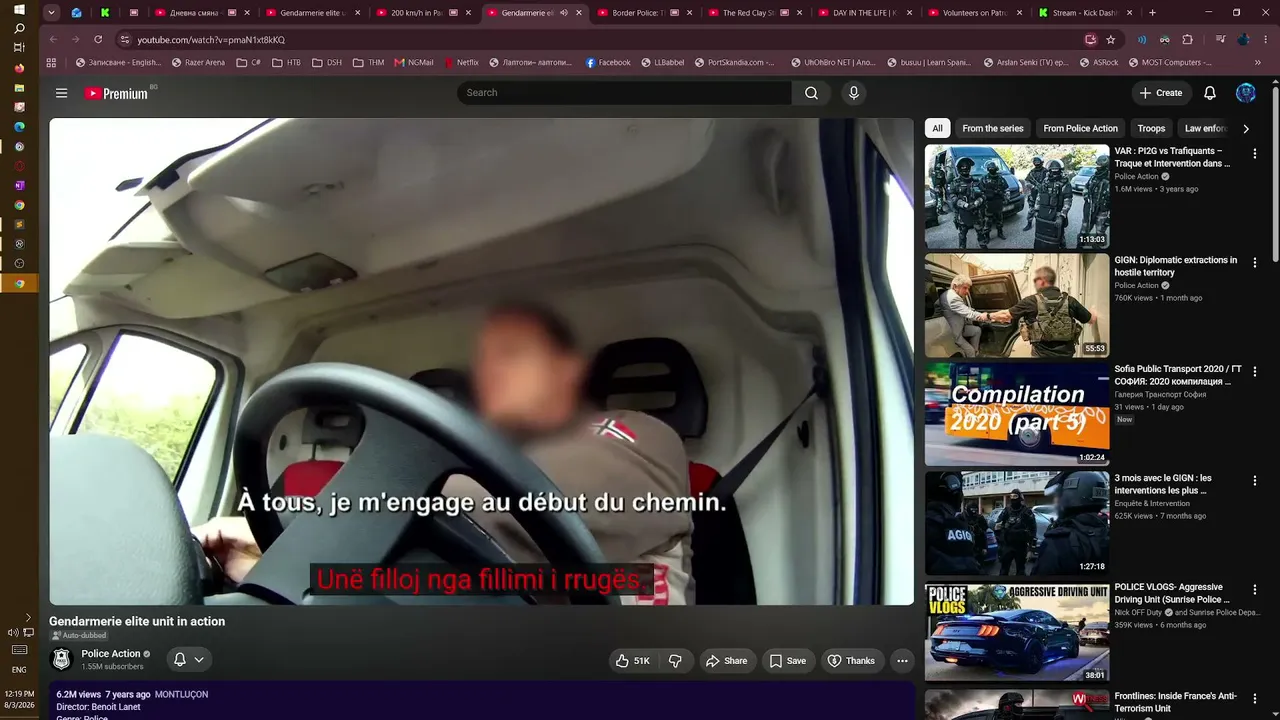The width and height of the screenshot is (1280, 720).
Task: Open the Compilation 2020 video thumbnail
Action: coord(1017,414)
